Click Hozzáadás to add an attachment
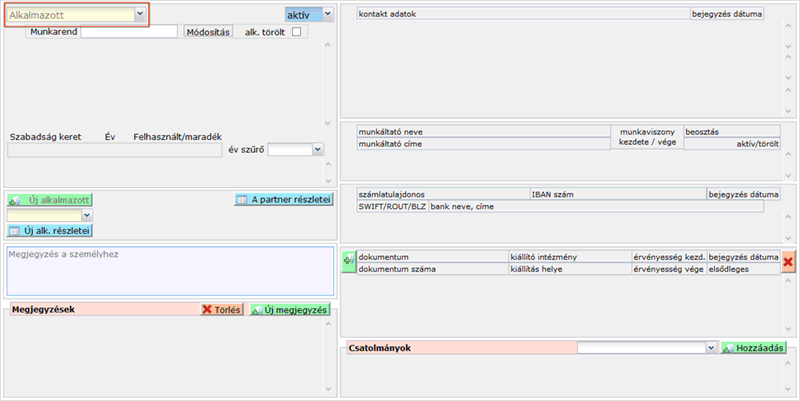Viewport: 800px width, 401px height. pyautogui.click(x=754, y=348)
